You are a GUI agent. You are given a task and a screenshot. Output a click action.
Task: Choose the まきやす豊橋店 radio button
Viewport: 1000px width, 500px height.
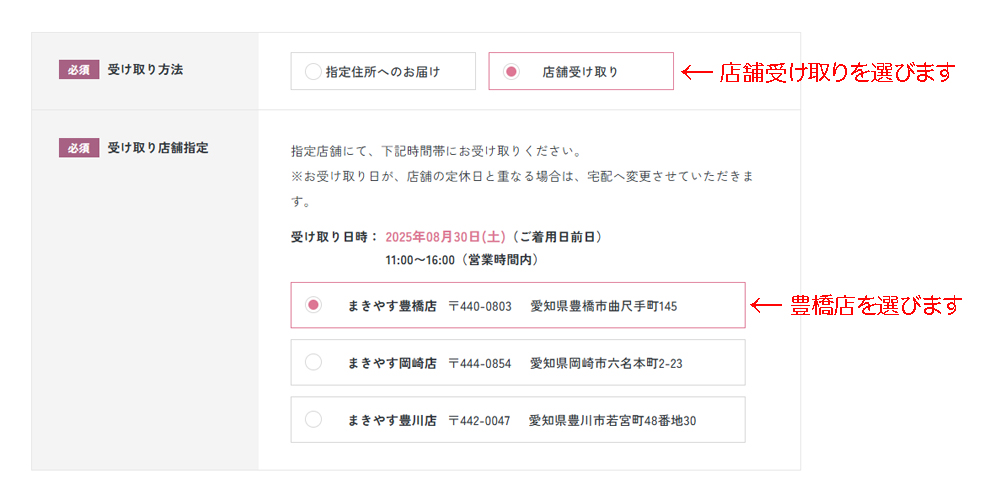point(313,305)
